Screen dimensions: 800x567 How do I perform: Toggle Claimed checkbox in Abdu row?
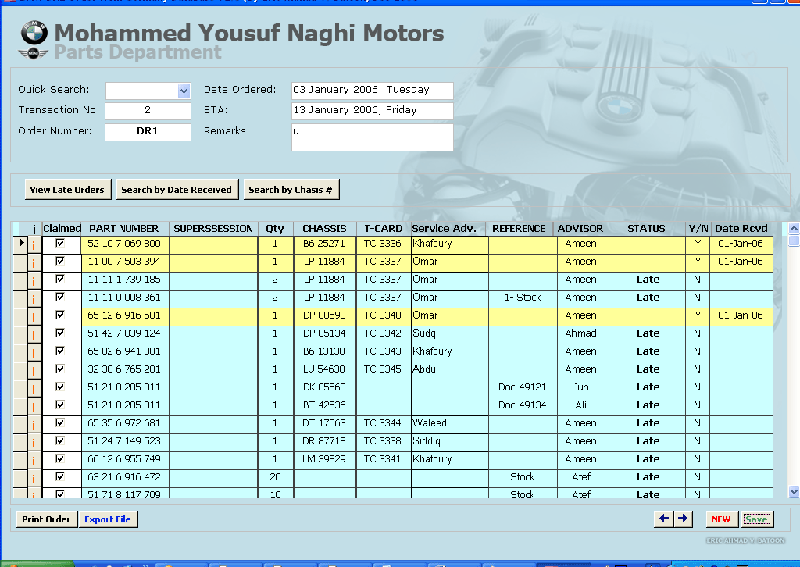[60, 368]
